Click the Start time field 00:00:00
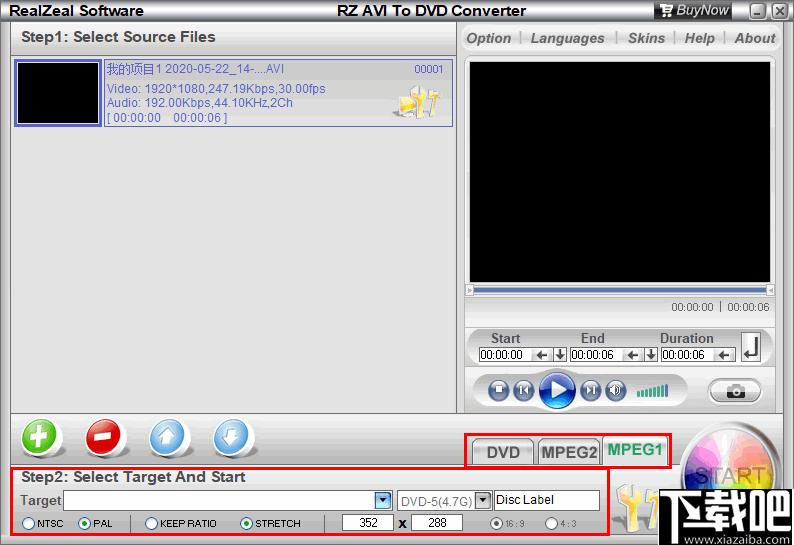Screen dimensions: 794x545 coord(506,355)
